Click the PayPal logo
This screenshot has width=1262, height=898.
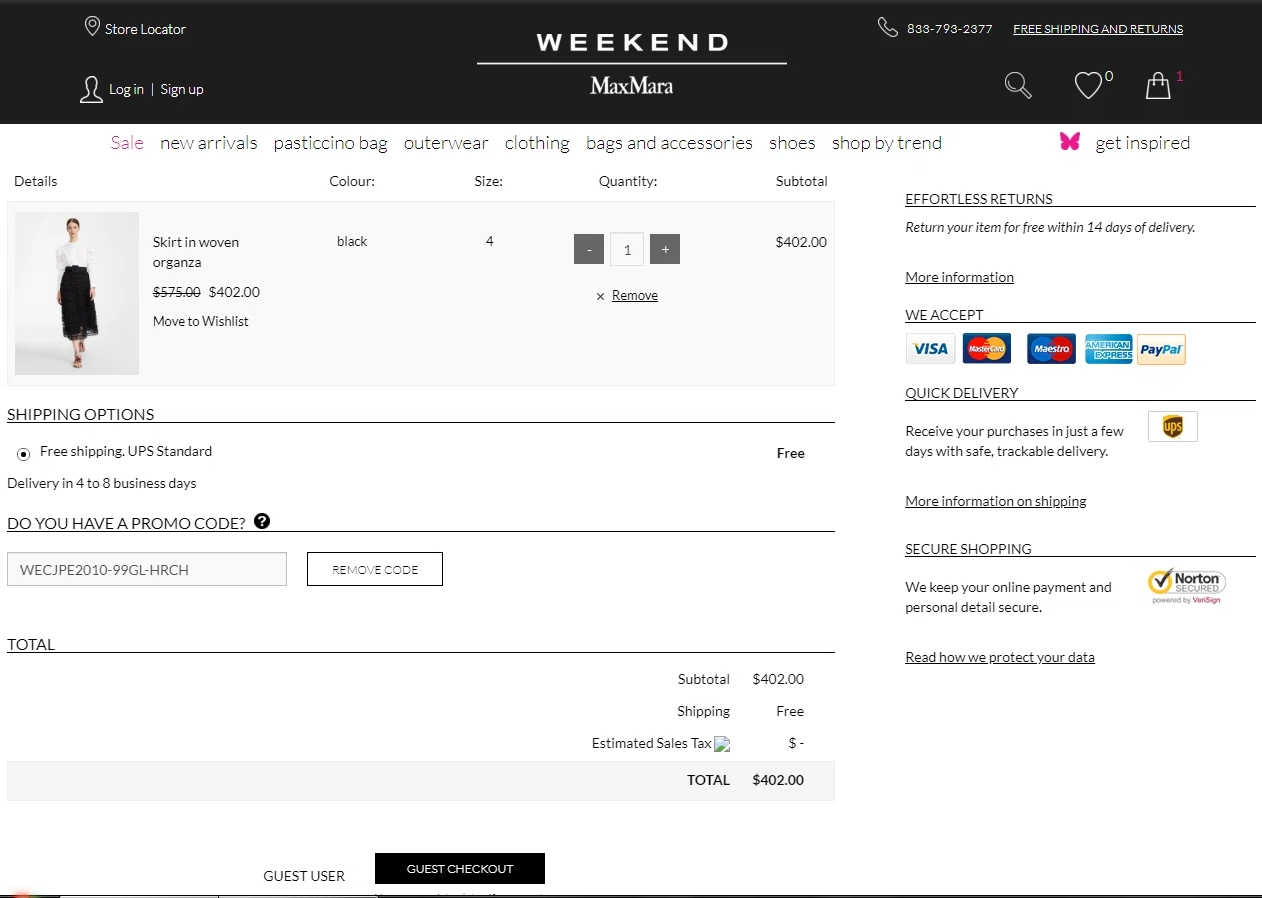click(x=1161, y=349)
